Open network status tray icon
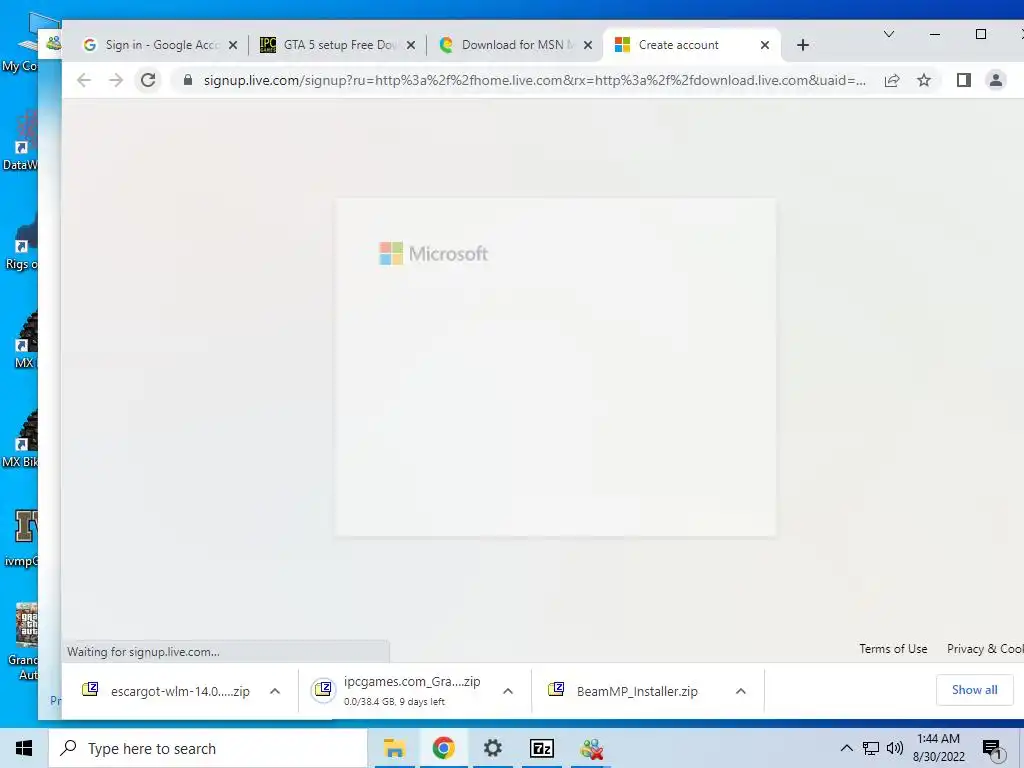This screenshot has height=768, width=1024. coord(871,748)
